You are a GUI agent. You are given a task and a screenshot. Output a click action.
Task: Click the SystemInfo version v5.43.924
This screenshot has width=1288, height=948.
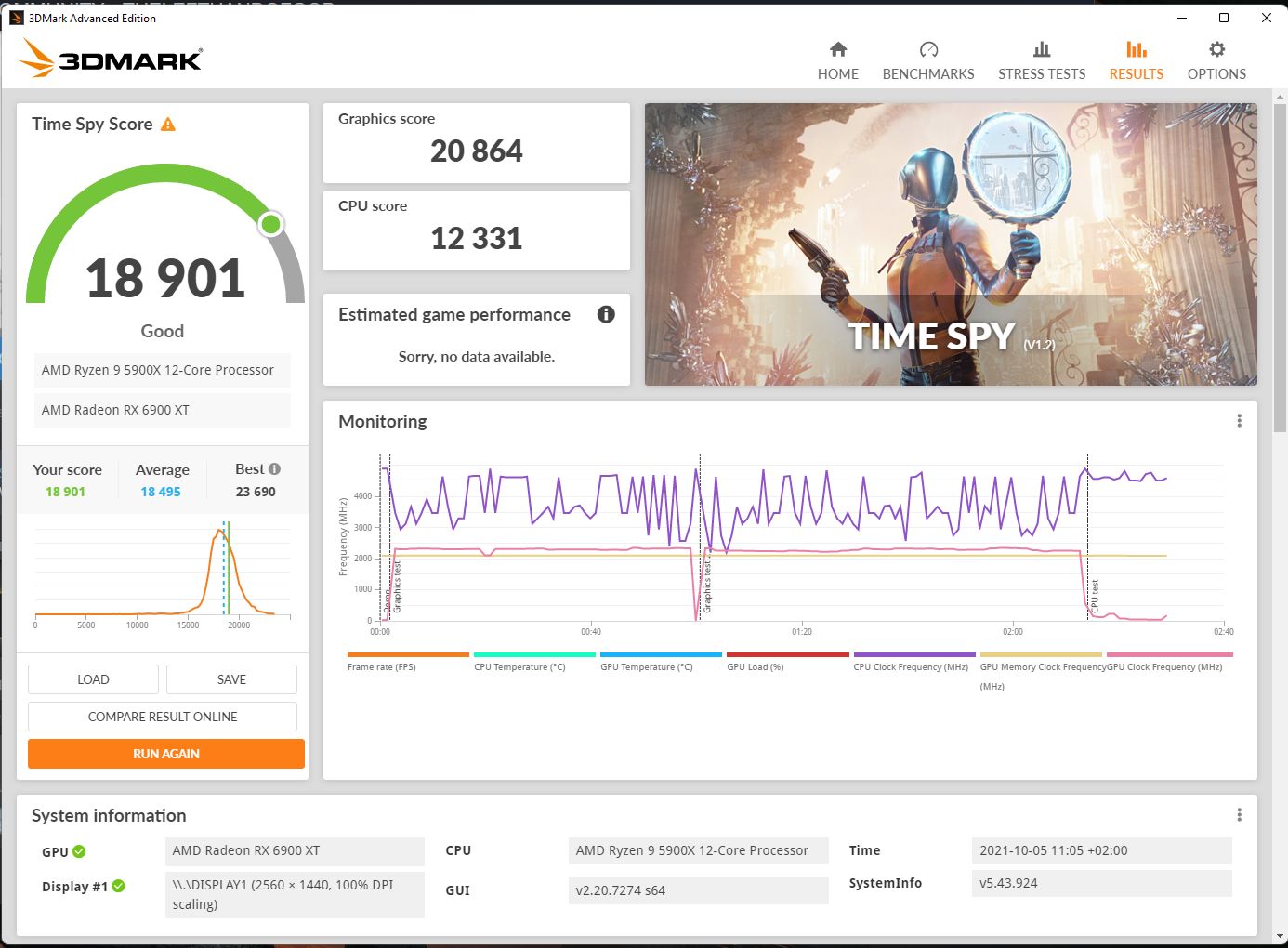[x=1101, y=883]
